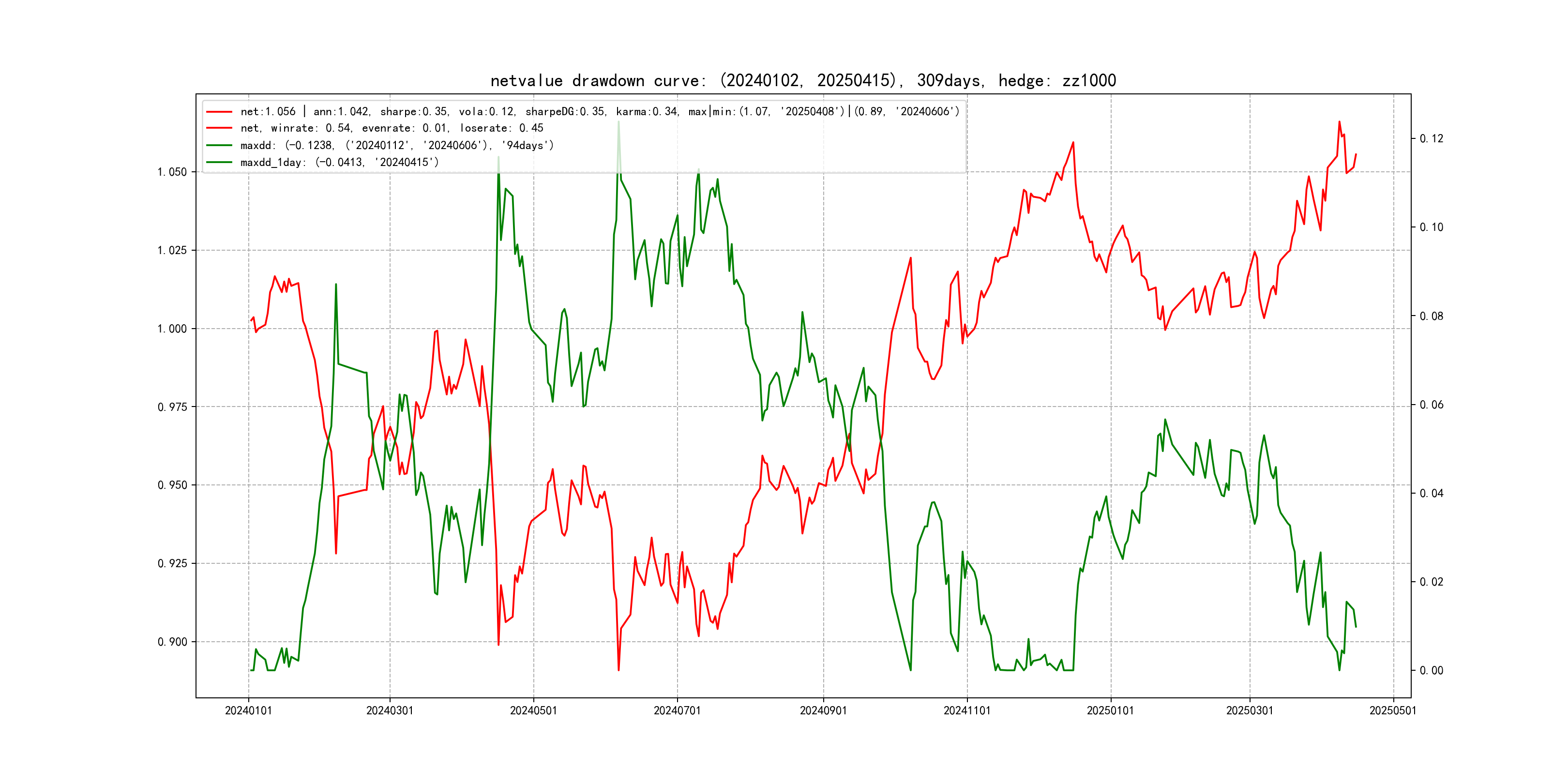Click the red line sample beside 'net, winrate'
1568x784 pixels.
point(219,128)
